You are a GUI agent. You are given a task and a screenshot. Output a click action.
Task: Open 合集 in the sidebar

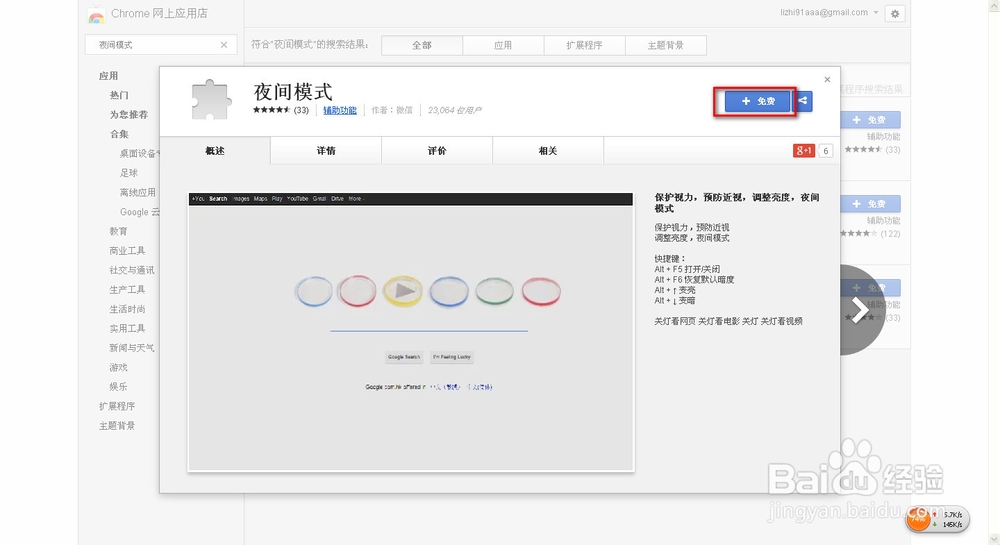pyautogui.click(x=119, y=134)
